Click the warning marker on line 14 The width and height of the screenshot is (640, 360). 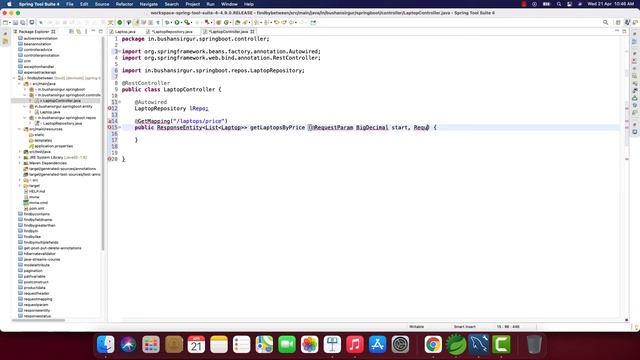coord(109,121)
